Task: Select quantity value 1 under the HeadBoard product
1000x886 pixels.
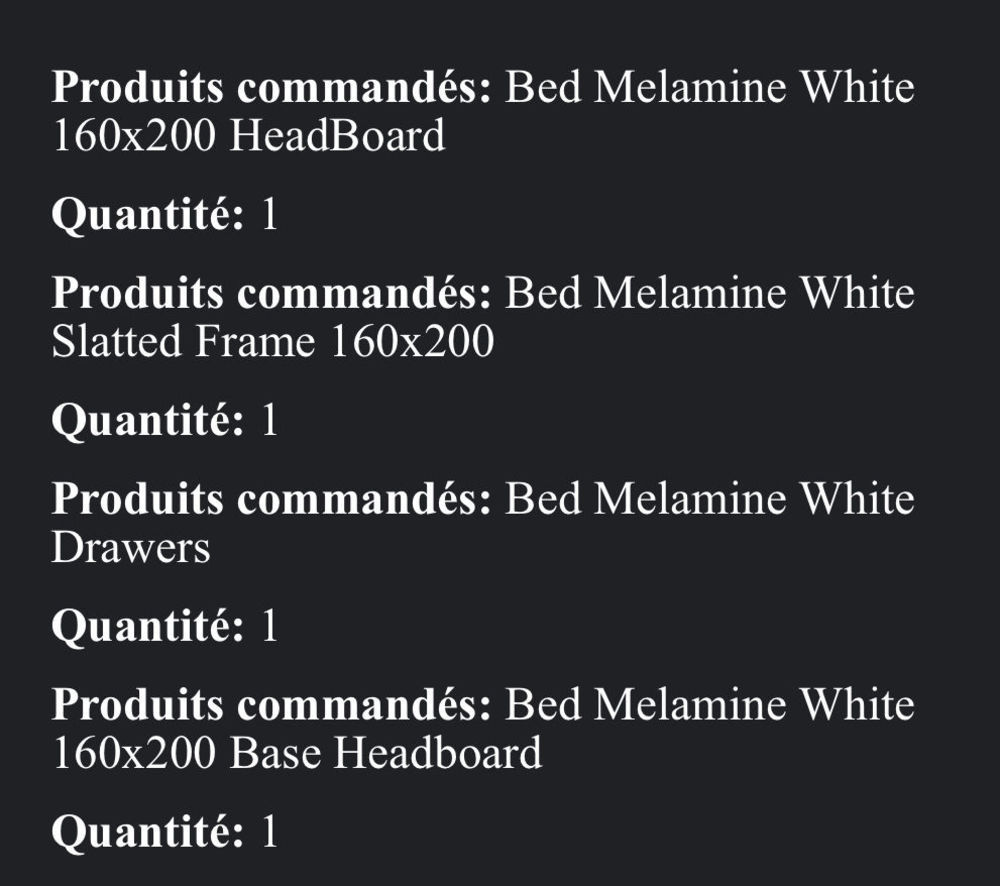Action: click(270, 214)
